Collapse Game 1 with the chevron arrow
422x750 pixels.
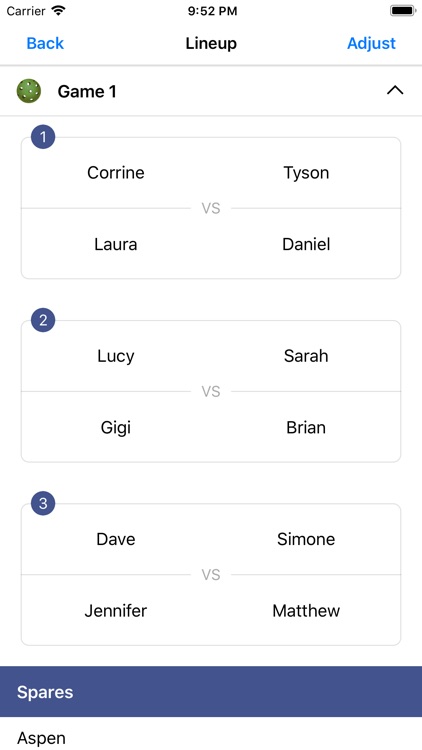pyautogui.click(x=395, y=90)
